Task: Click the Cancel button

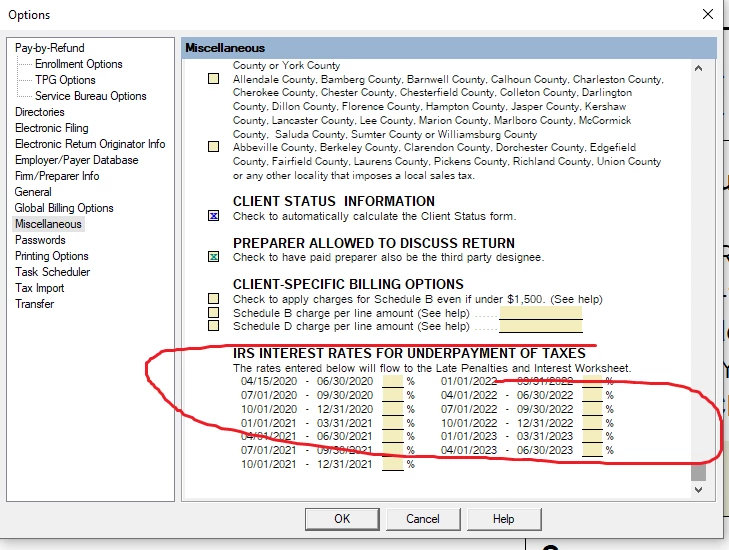Action: 423,519
